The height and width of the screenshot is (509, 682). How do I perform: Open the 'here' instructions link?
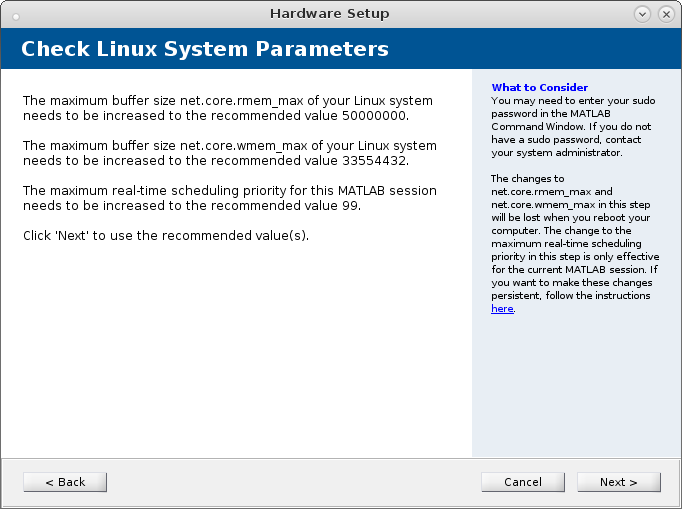point(502,309)
